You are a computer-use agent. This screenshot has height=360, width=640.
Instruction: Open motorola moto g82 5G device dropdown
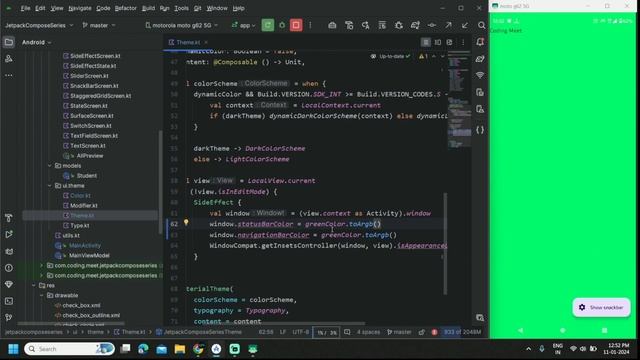[182, 25]
